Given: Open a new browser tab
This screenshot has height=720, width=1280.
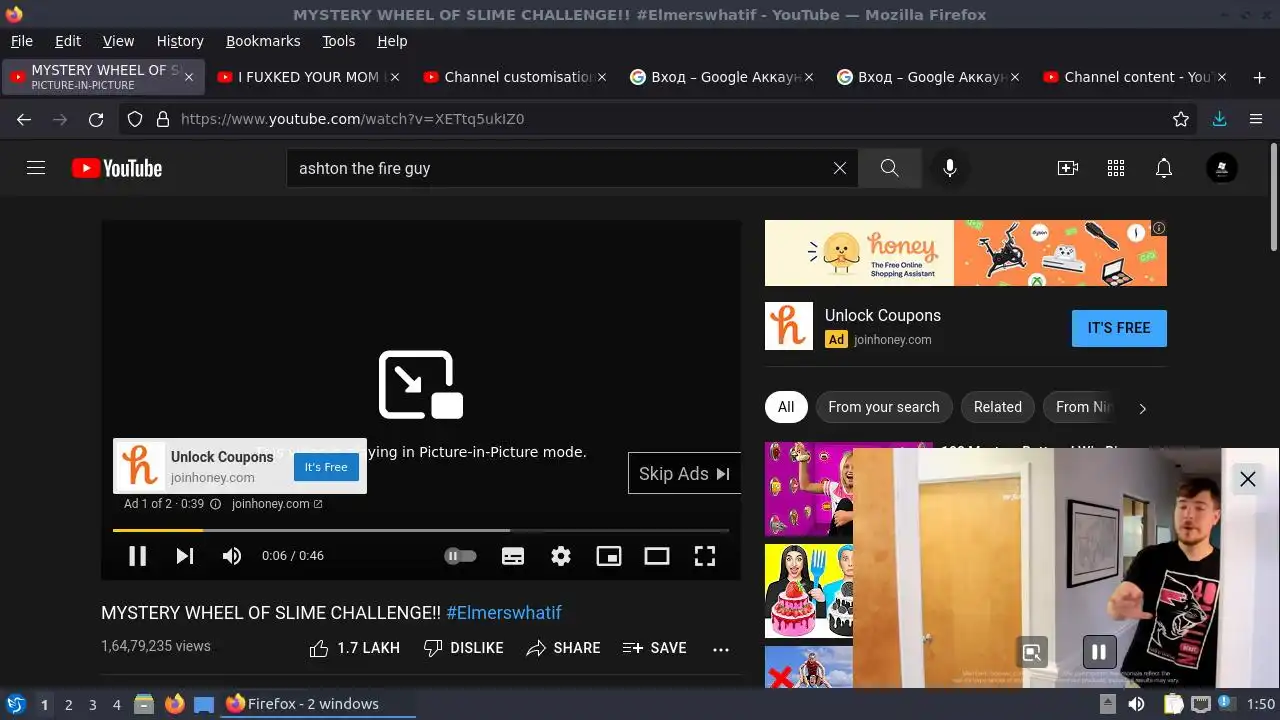Looking at the screenshot, I should [x=1259, y=77].
